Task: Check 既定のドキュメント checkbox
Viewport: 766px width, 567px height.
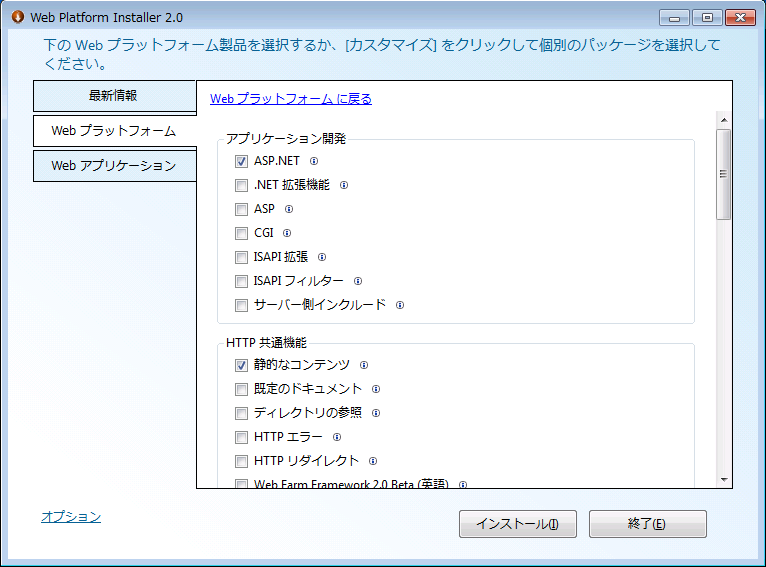Action: (241, 389)
